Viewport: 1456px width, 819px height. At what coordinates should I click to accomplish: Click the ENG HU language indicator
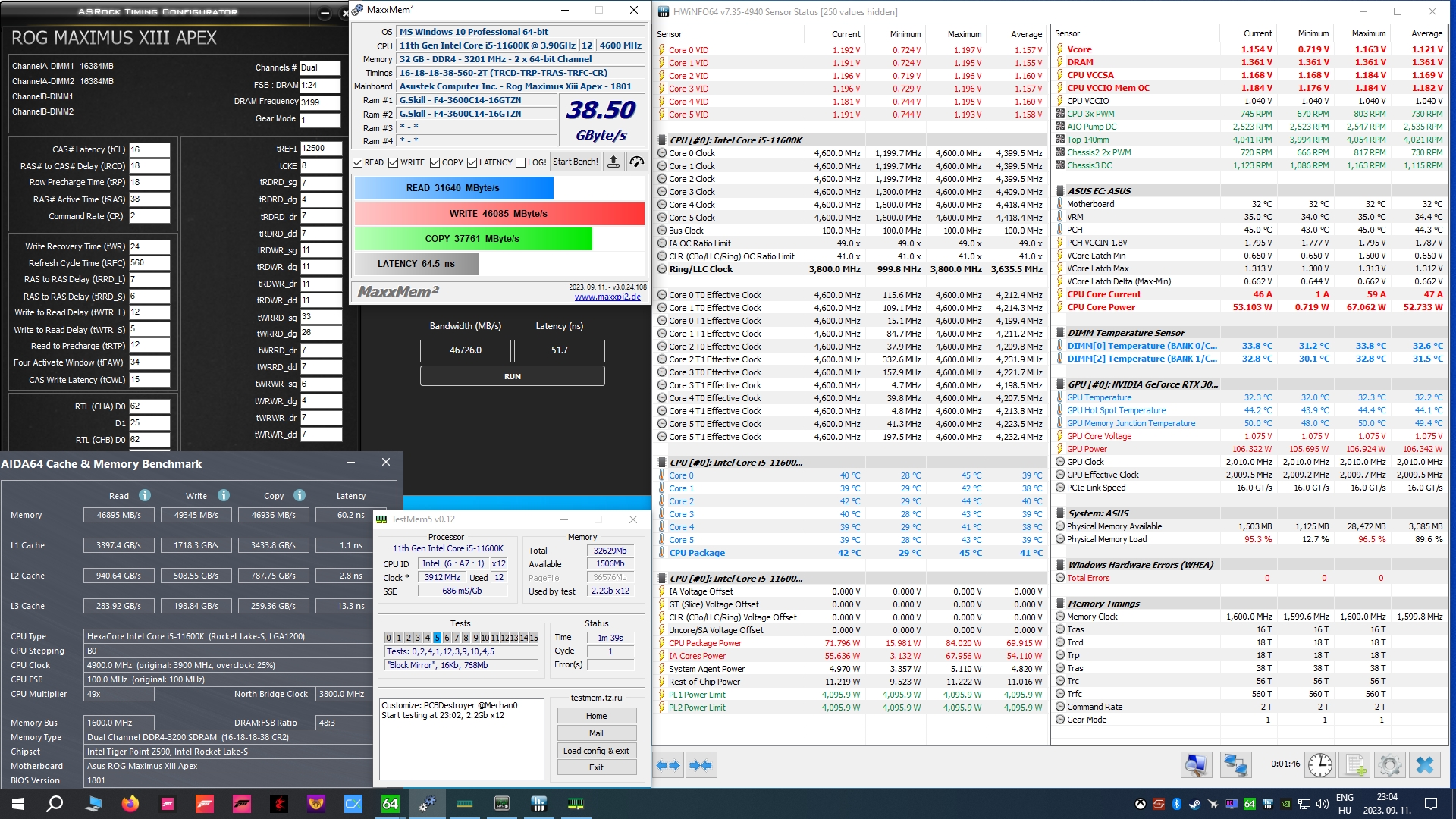1345,804
